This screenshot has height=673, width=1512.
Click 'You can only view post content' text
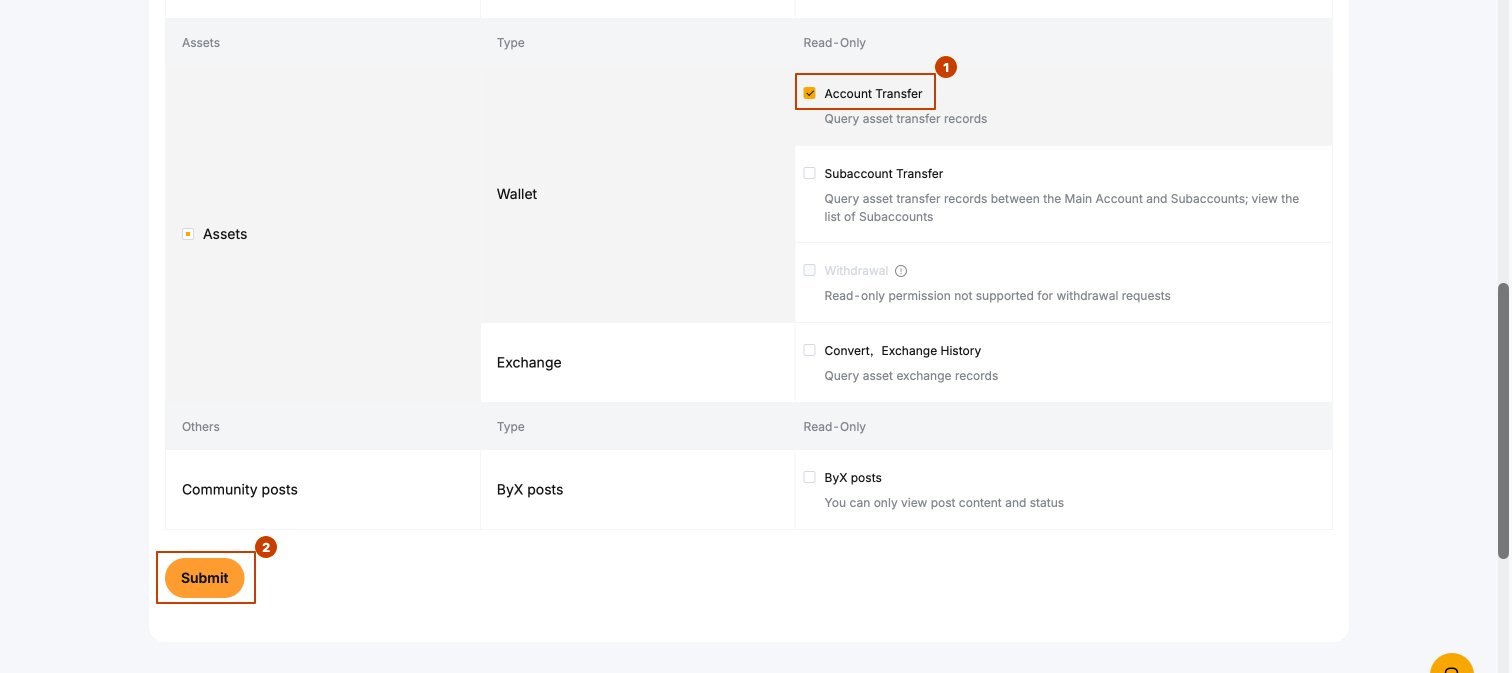pyautogui.click(x=944, y=503)
